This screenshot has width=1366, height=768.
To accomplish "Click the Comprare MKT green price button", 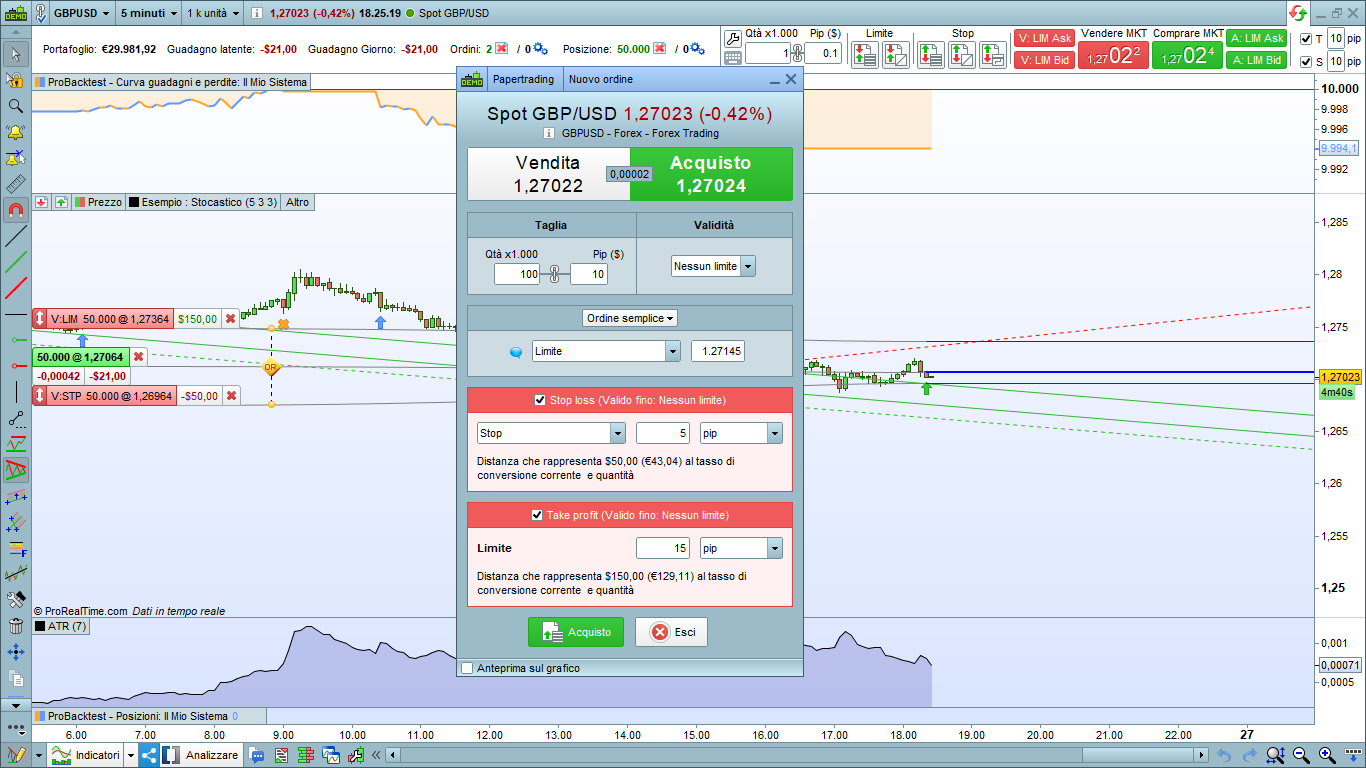I will tap(1187, 56).
